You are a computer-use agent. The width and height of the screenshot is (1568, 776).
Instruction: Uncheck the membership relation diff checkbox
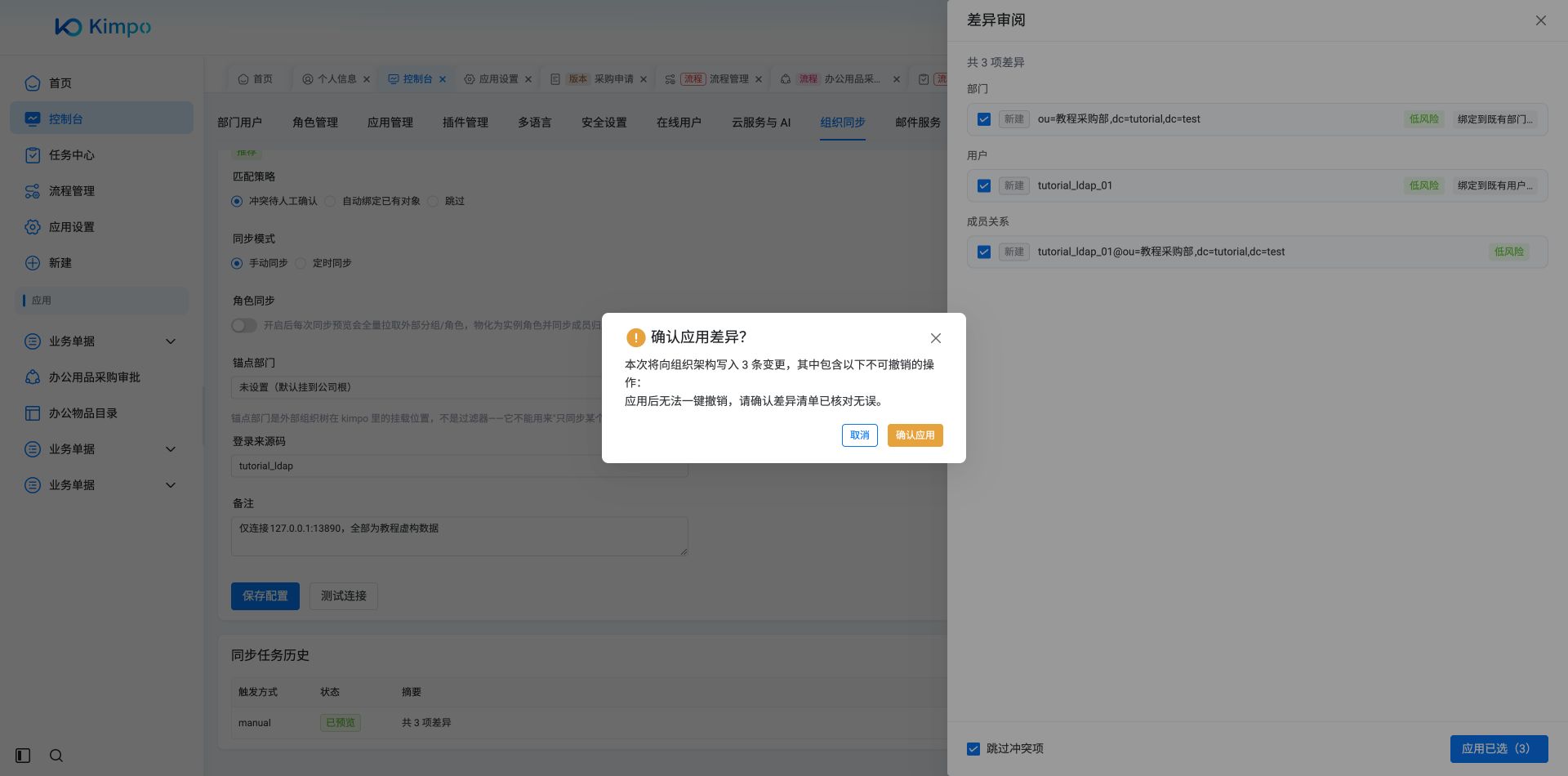[984, 252]
